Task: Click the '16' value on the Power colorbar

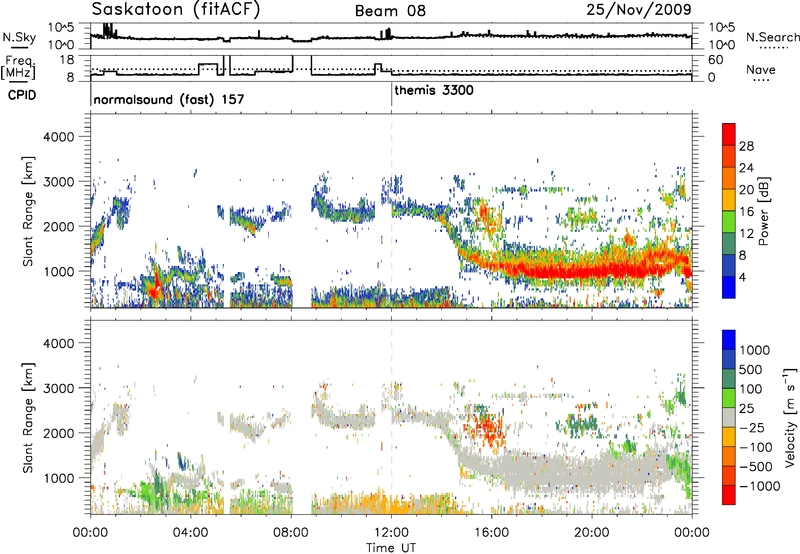Action: (x=746, y=212)
